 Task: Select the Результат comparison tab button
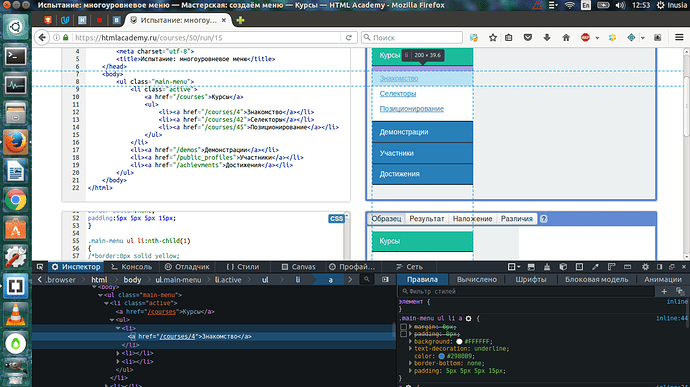[x=427, y=219]
